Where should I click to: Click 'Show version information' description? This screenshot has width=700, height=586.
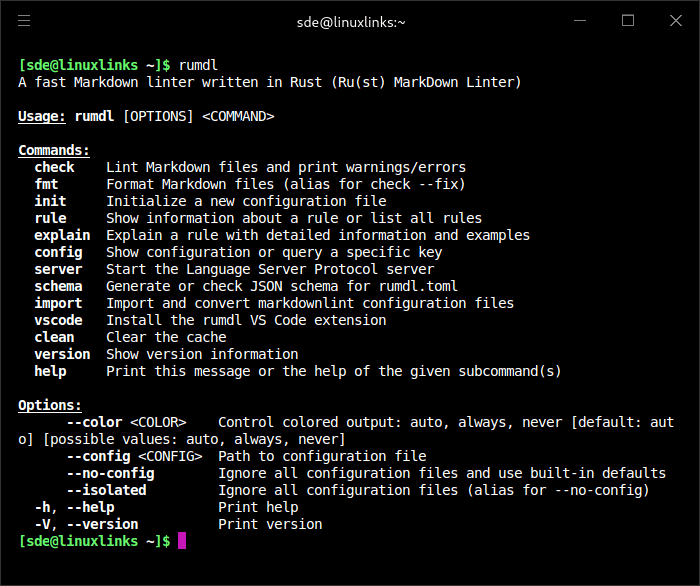coord(202,354)
